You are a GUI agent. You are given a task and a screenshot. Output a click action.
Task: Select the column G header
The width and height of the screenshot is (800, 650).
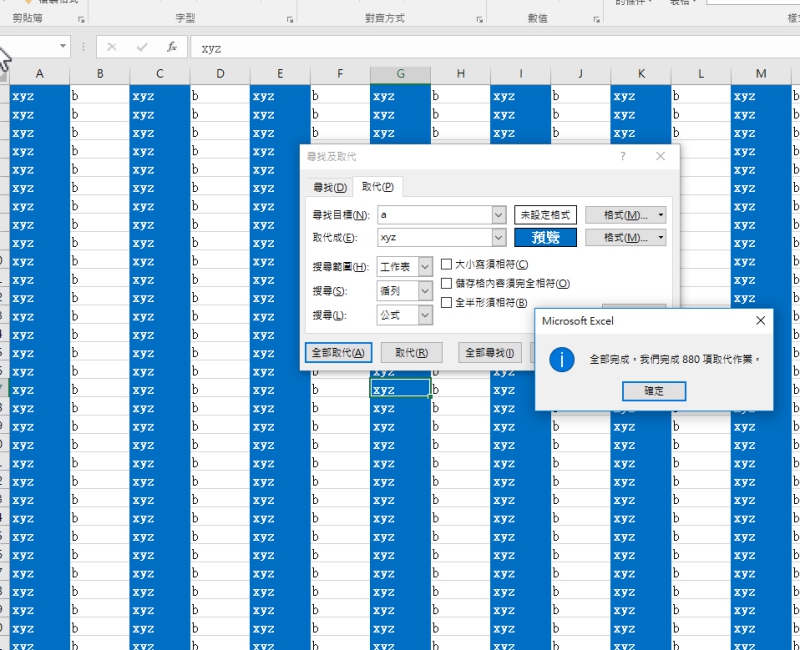400,74
